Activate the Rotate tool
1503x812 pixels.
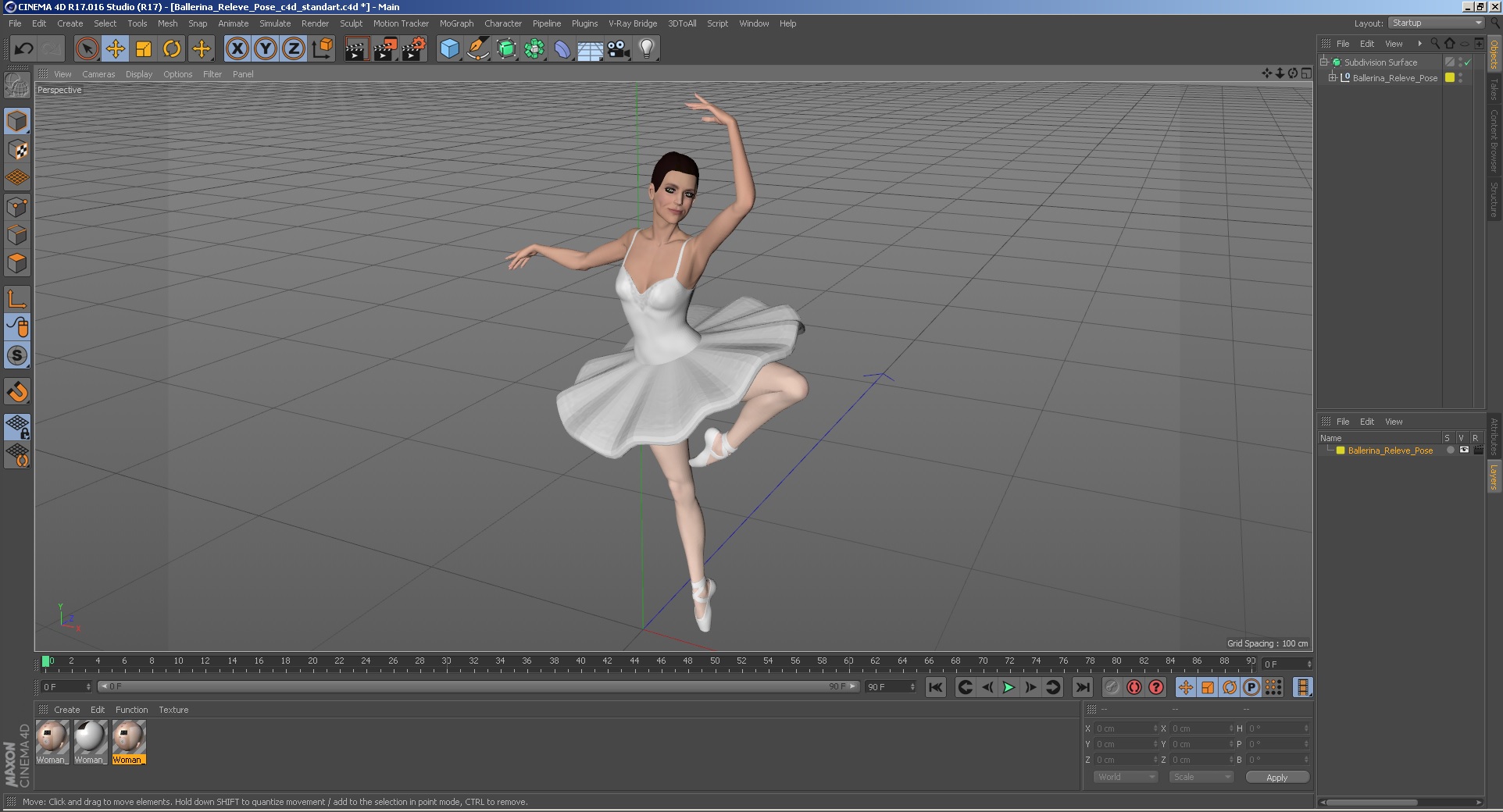(172, 48)
